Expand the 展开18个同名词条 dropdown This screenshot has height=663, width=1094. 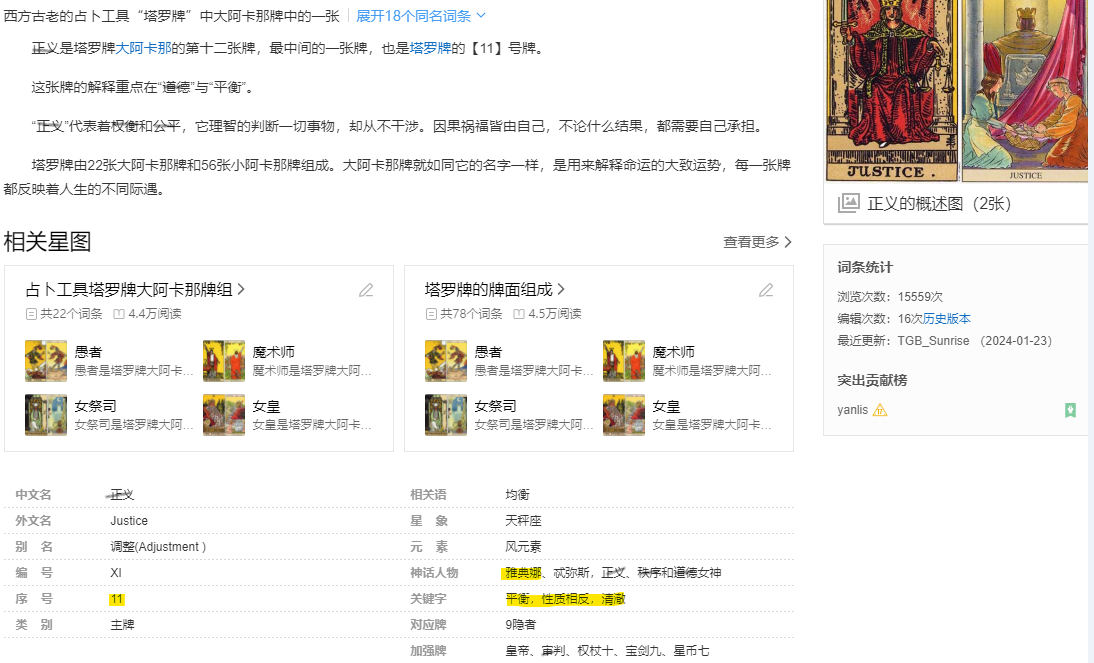click(x=421, y=16)
